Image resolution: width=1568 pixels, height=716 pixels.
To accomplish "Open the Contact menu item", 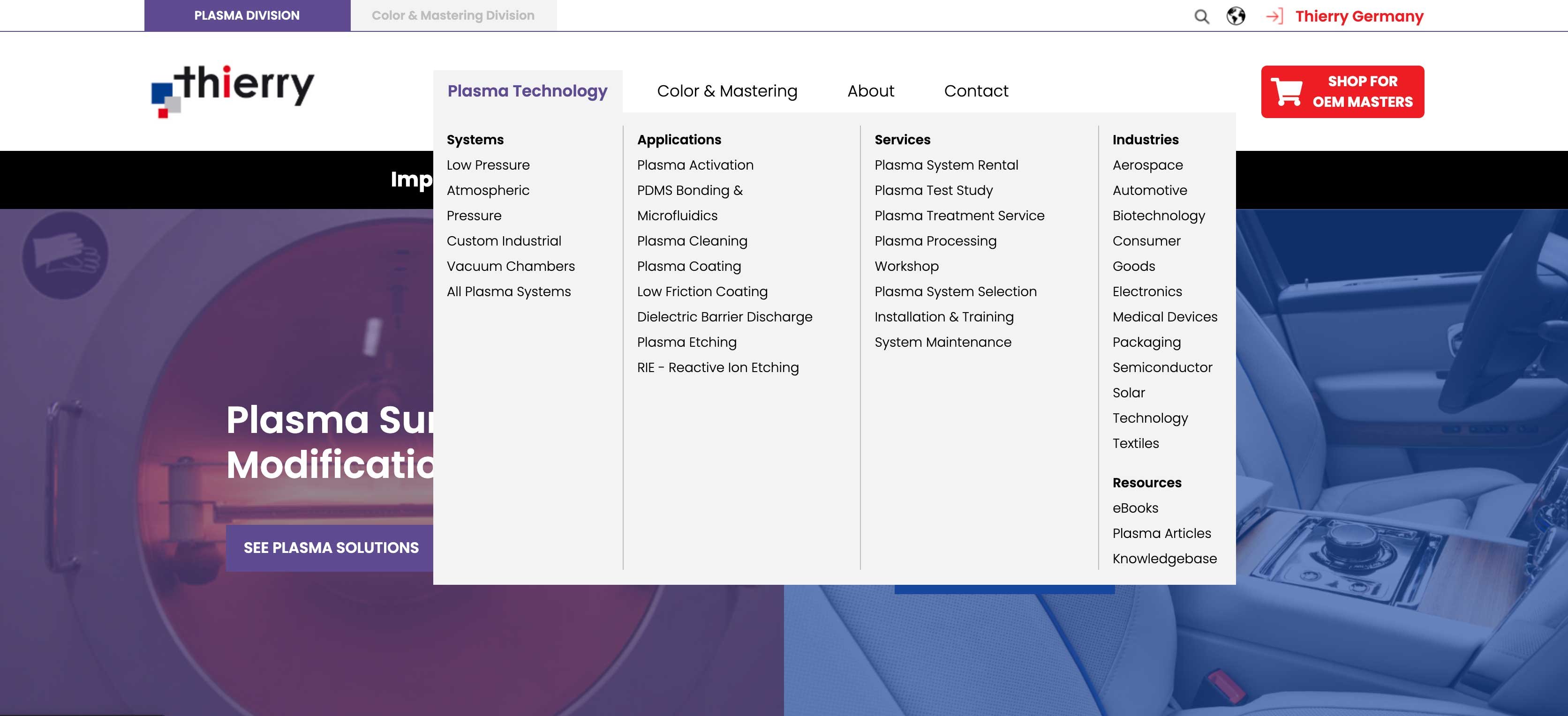I will tap(976, 90).
